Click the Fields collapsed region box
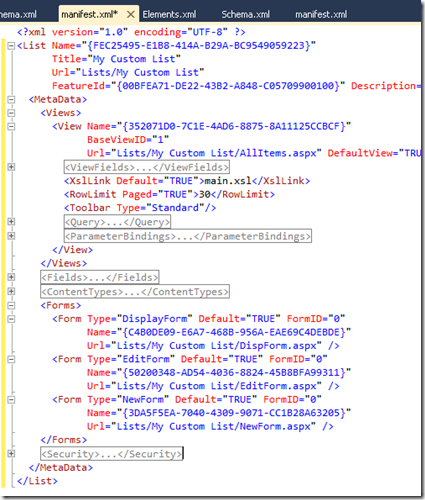Screen dimensions: 425x500 coord(100,277)
